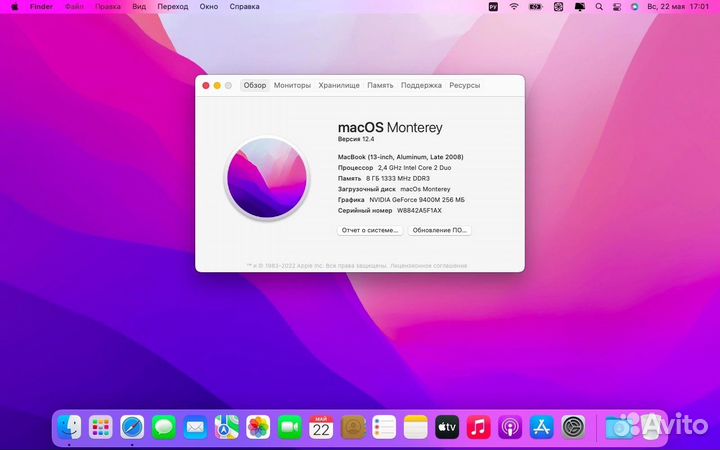Click the Обновление ПО button
The height and width of the screenshot is (450, 720).
click(x=439, y=230)
